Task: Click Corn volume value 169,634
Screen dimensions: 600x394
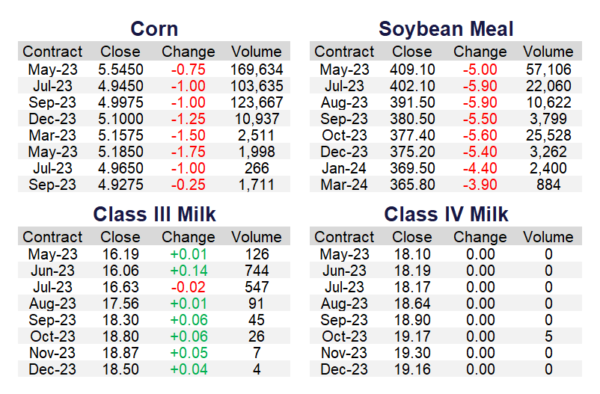Action: pyautogui.click(x=256, y=70)
